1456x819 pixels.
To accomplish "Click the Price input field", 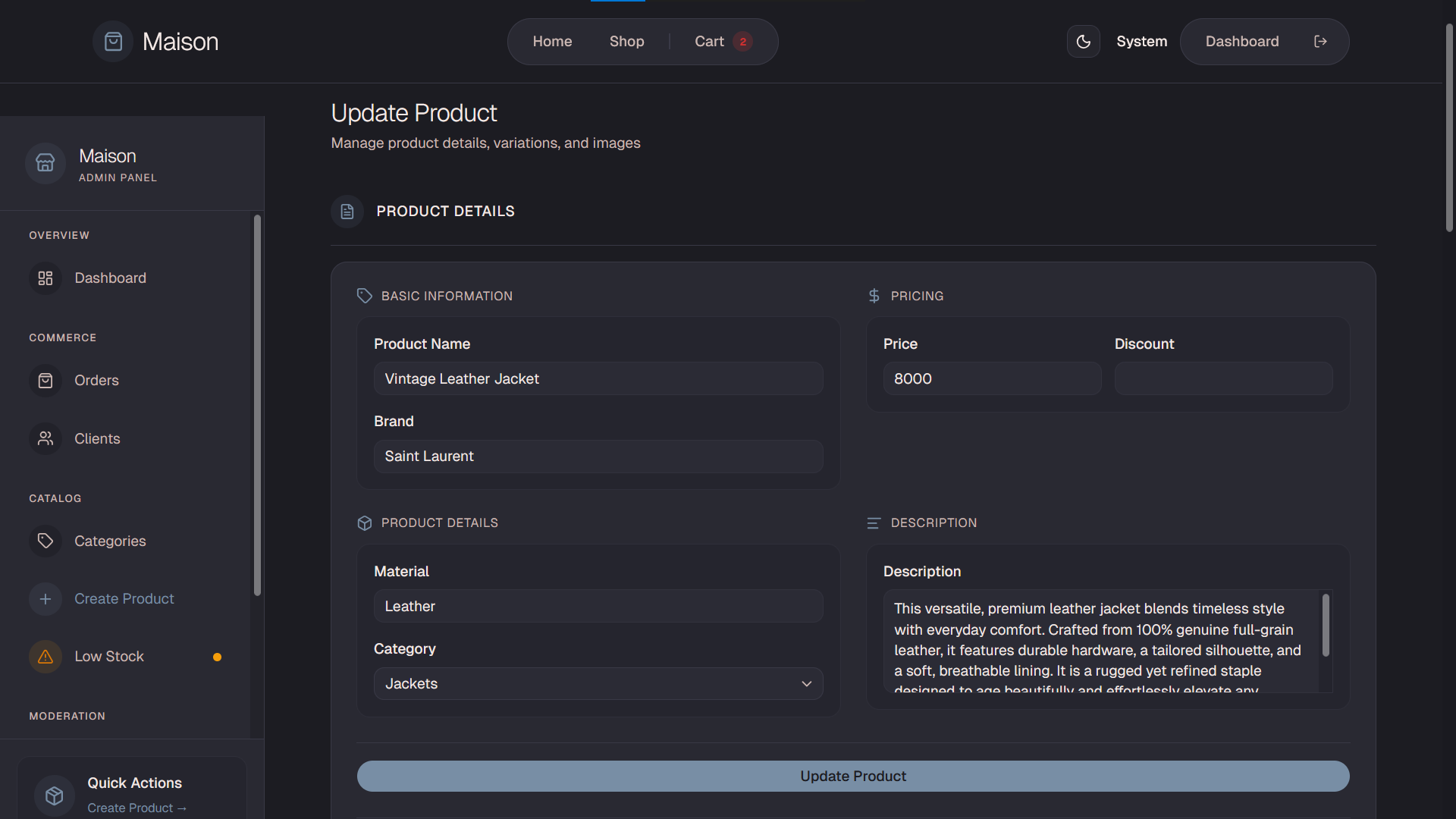I will point(992,378).
